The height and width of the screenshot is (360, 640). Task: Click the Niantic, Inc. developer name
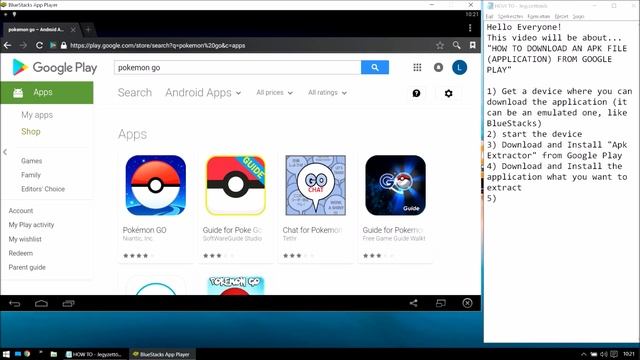click(x=137, y=238)
